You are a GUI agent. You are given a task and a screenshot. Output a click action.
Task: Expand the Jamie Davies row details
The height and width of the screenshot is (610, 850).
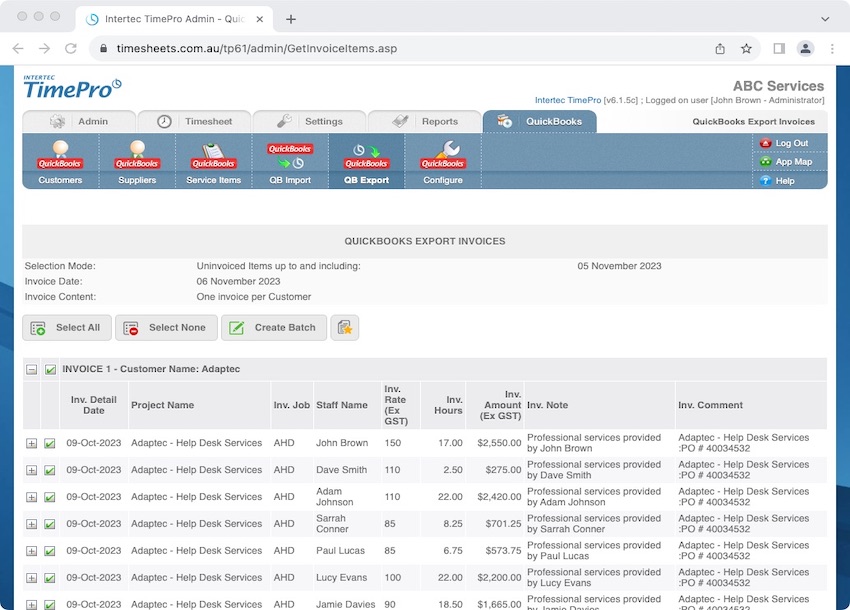point(31,605)
